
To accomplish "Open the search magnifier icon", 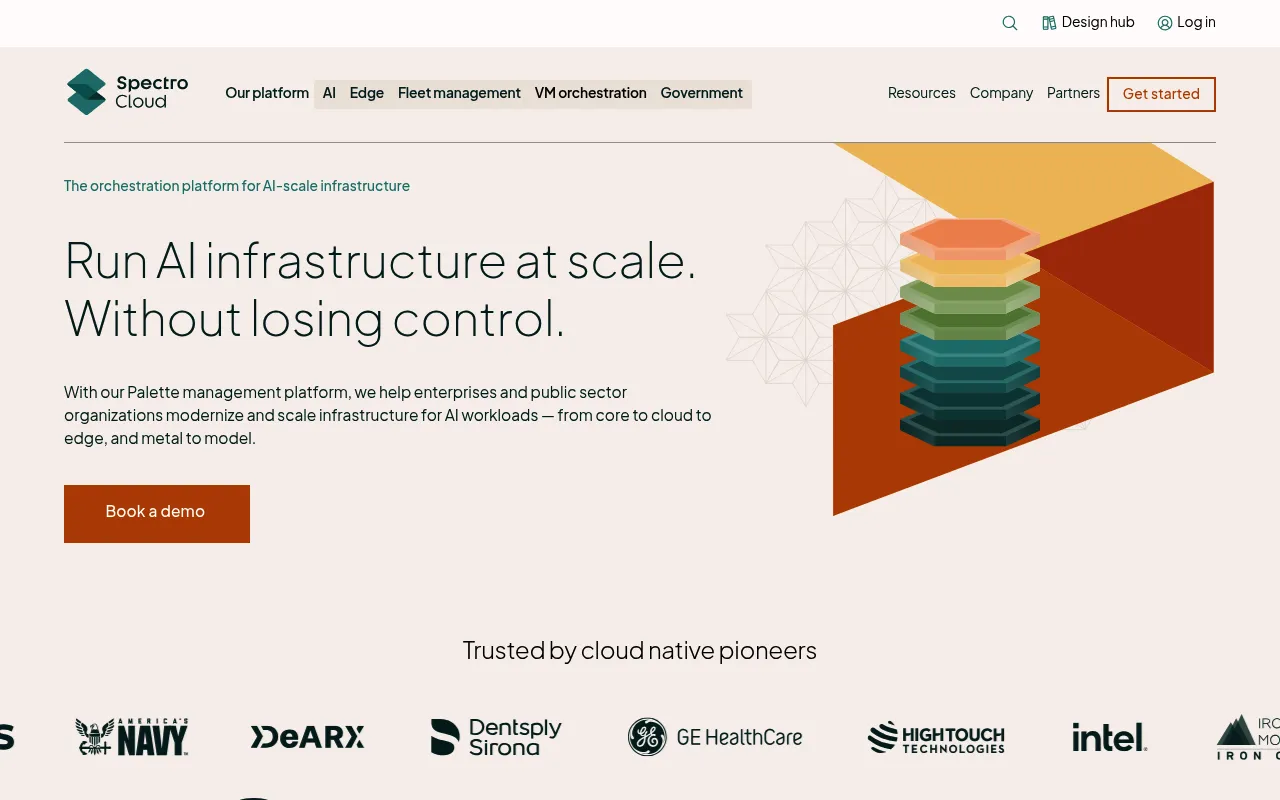I will point(1010,23).
